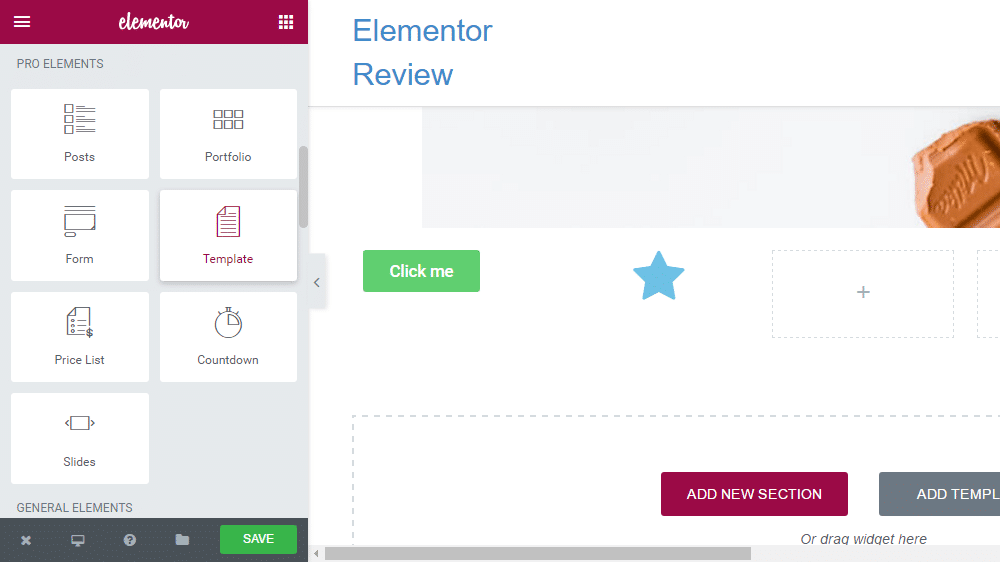Open the Elementor hamburger menu
Image resolution: width=1000 pixels, height=562 pixels.
22,22
